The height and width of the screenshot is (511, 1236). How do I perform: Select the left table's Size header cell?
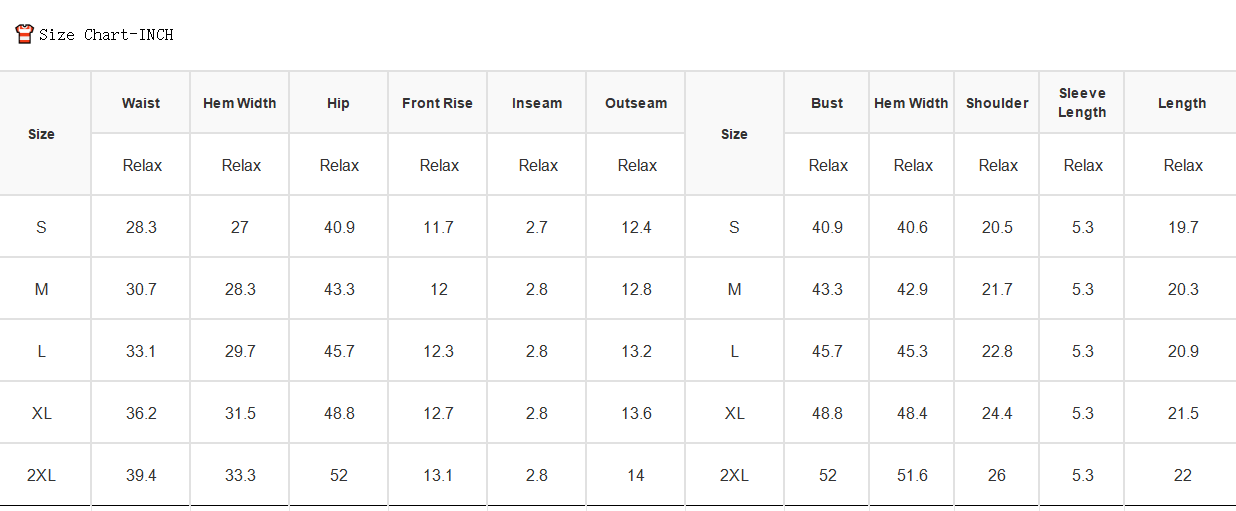(41, 134)
